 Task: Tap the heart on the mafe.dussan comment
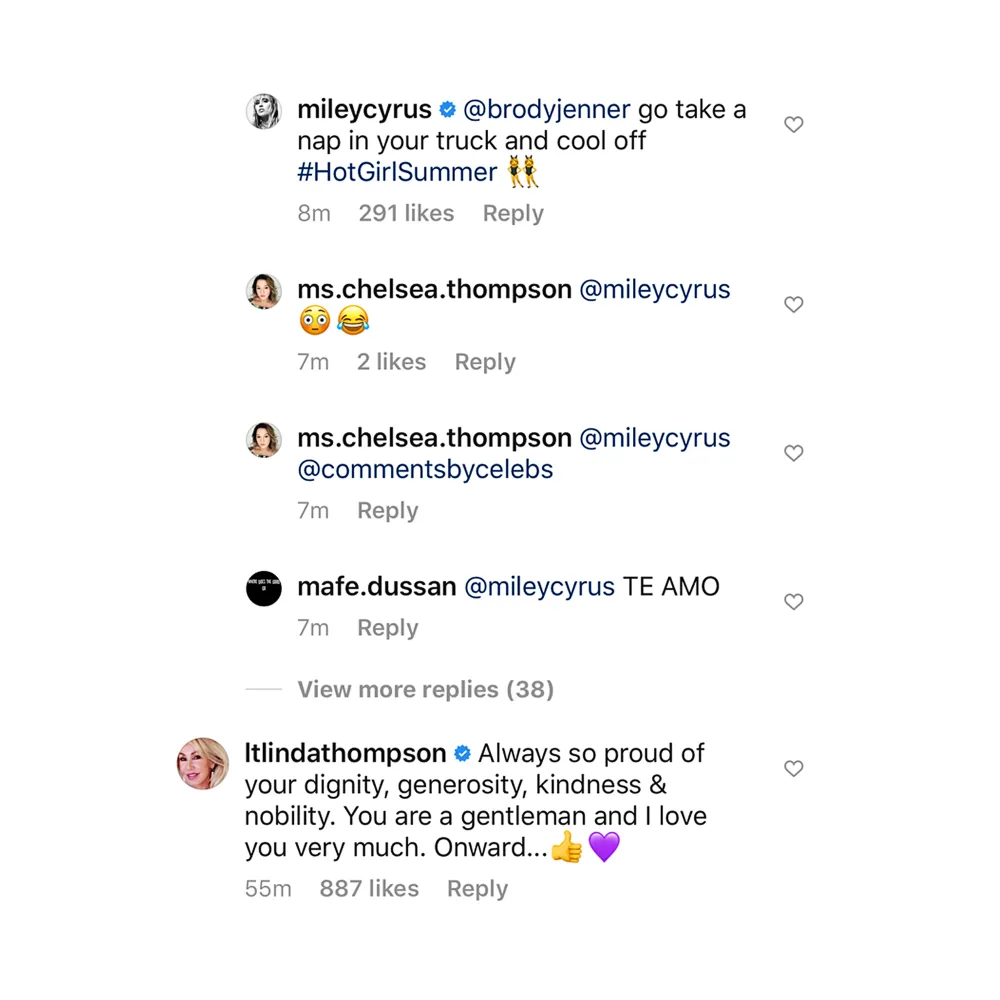[793, 602]
